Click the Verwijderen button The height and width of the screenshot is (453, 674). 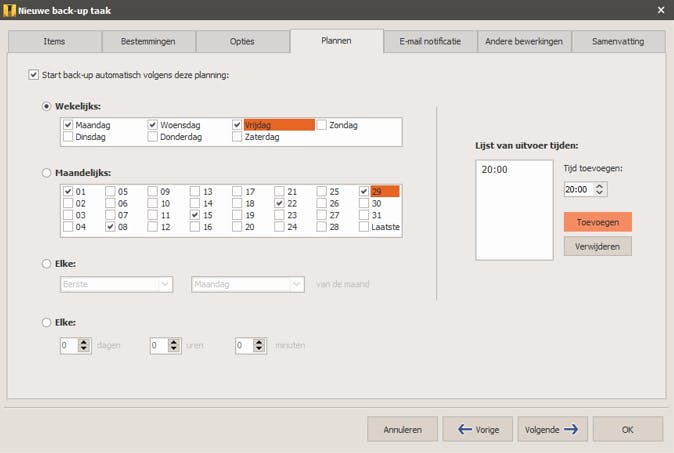click(598, 246)
